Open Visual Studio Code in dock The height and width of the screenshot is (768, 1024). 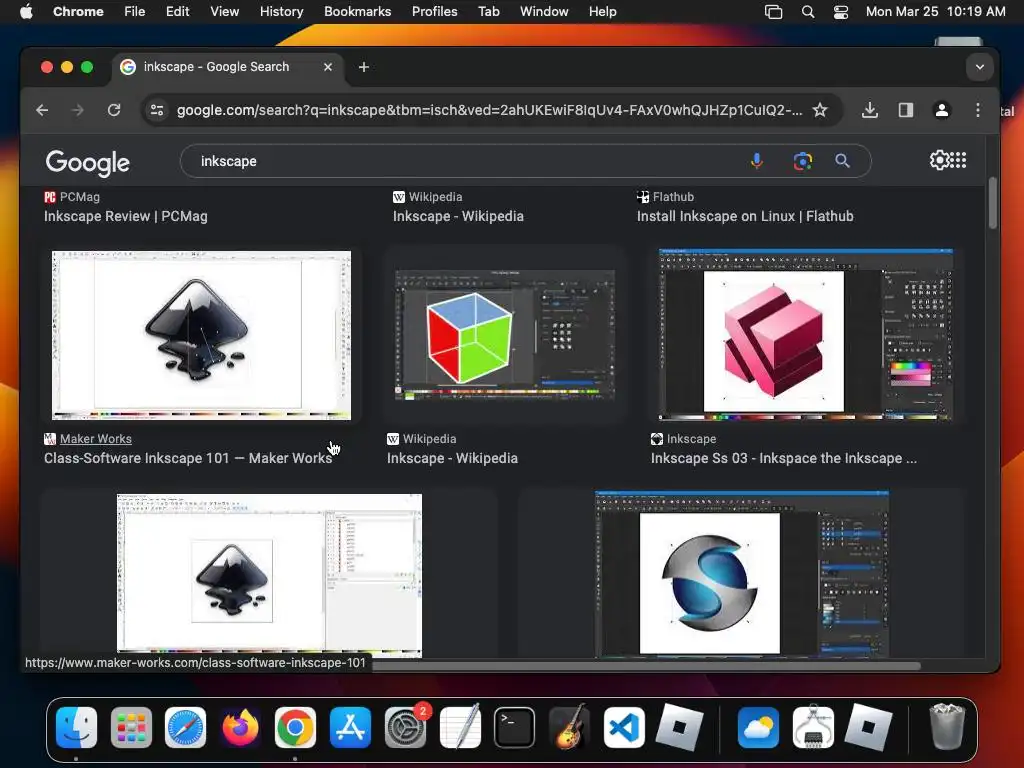[x=624, y=727]
